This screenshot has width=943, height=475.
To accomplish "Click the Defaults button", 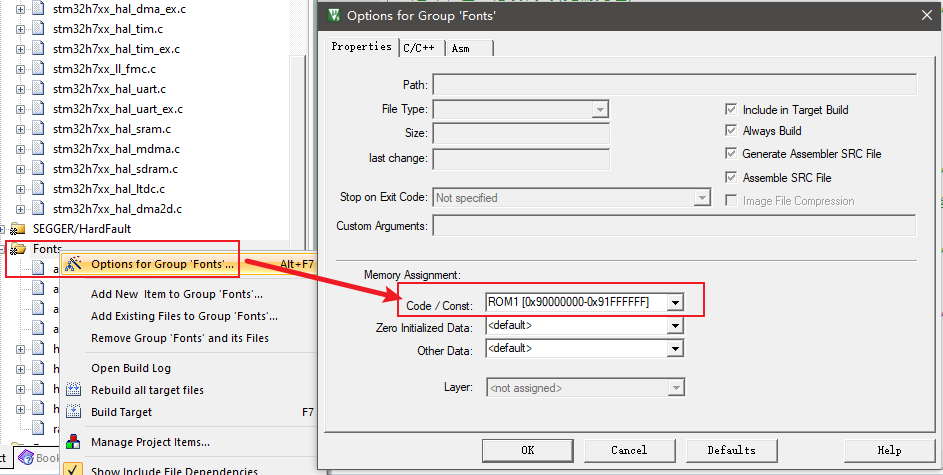I will (x=731, y=450).
